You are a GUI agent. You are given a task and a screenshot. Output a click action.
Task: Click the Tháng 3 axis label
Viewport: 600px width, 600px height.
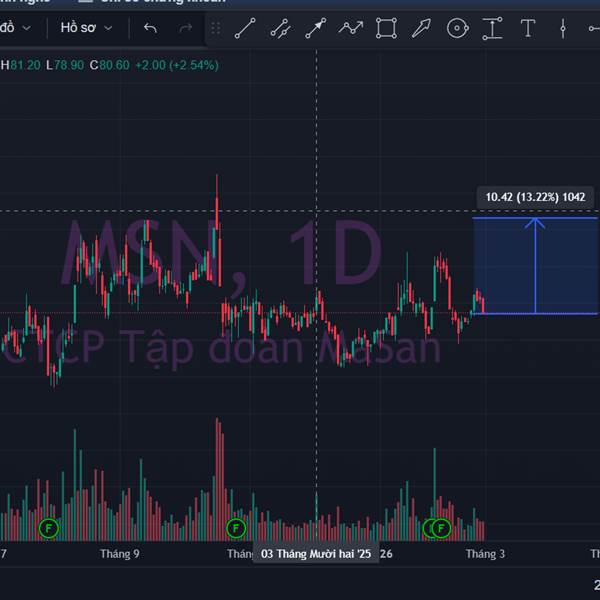[485, 554]
